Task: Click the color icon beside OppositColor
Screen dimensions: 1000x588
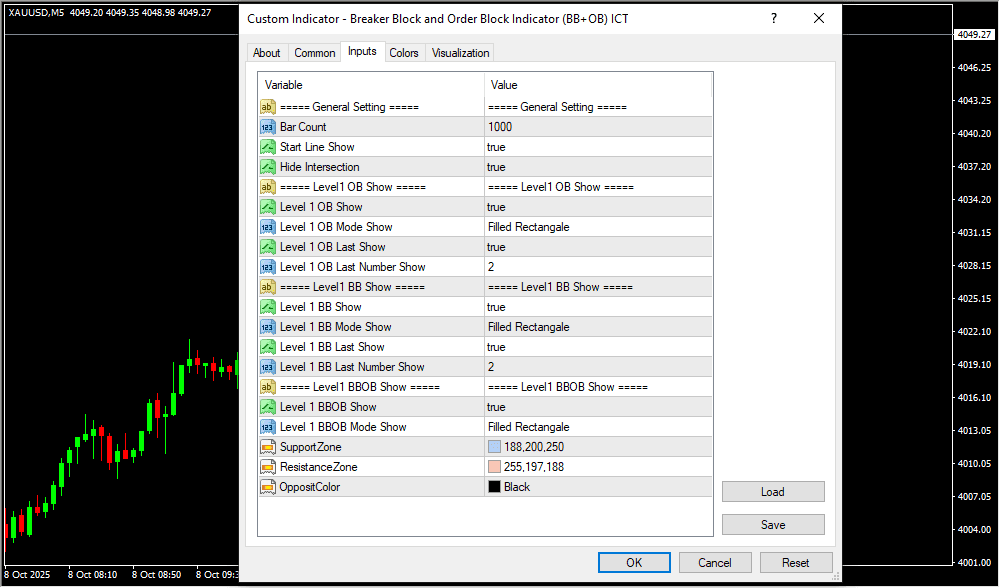Action: [x=268, y=487]
